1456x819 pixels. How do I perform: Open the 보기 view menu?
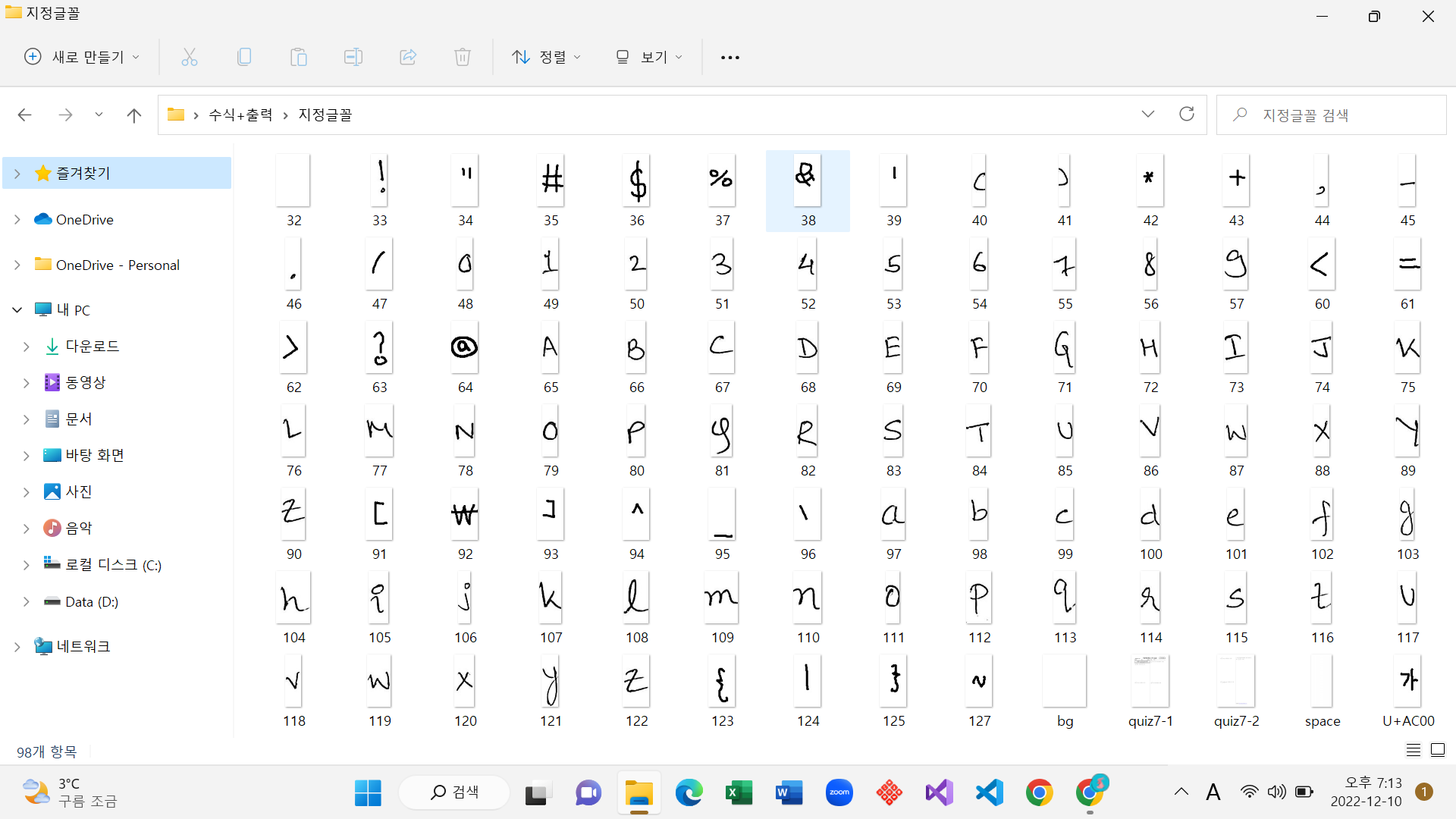pos(649,57)
